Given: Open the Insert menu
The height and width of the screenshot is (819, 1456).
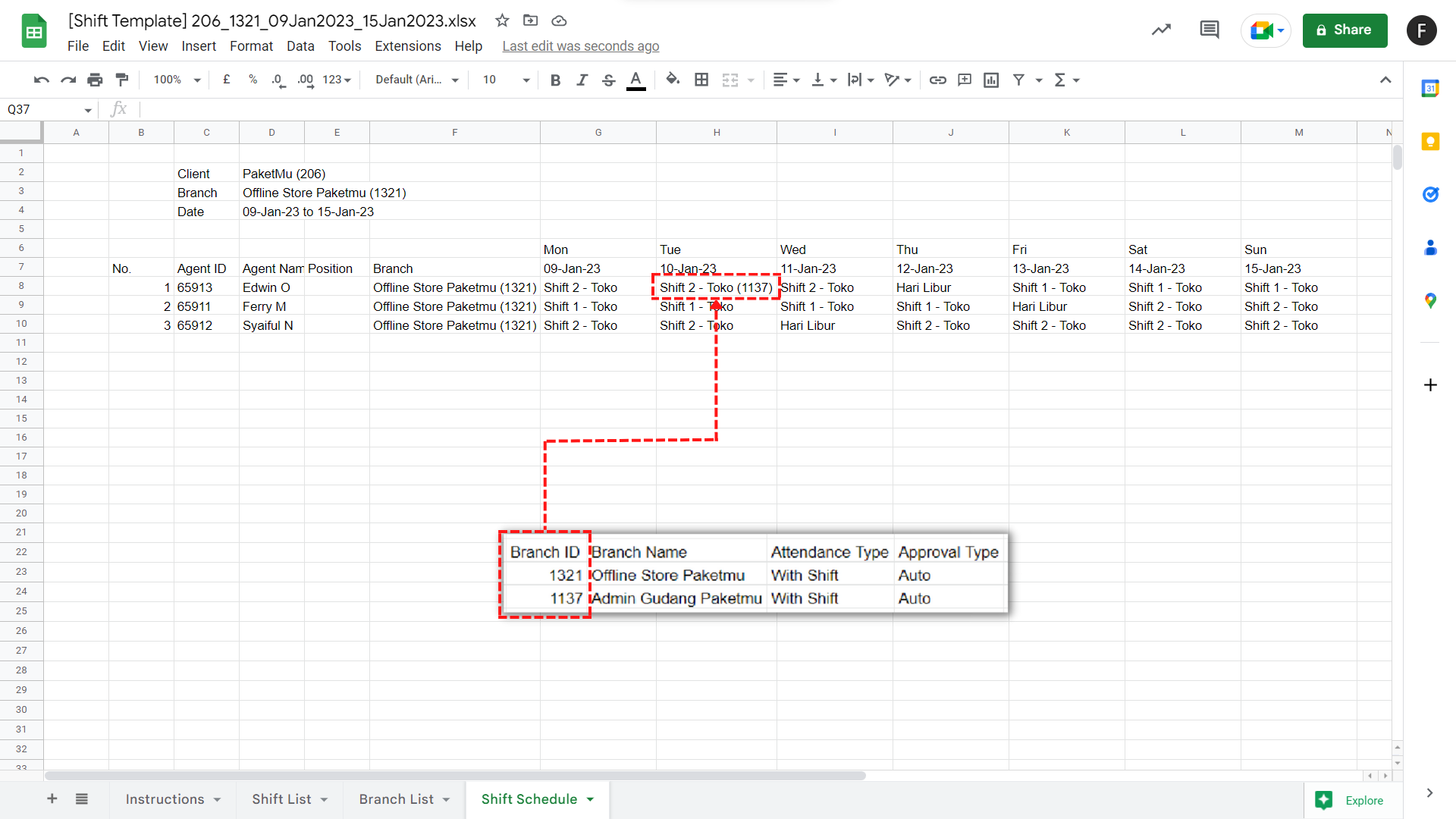Looking at the screenshot, I should [199, 46].
